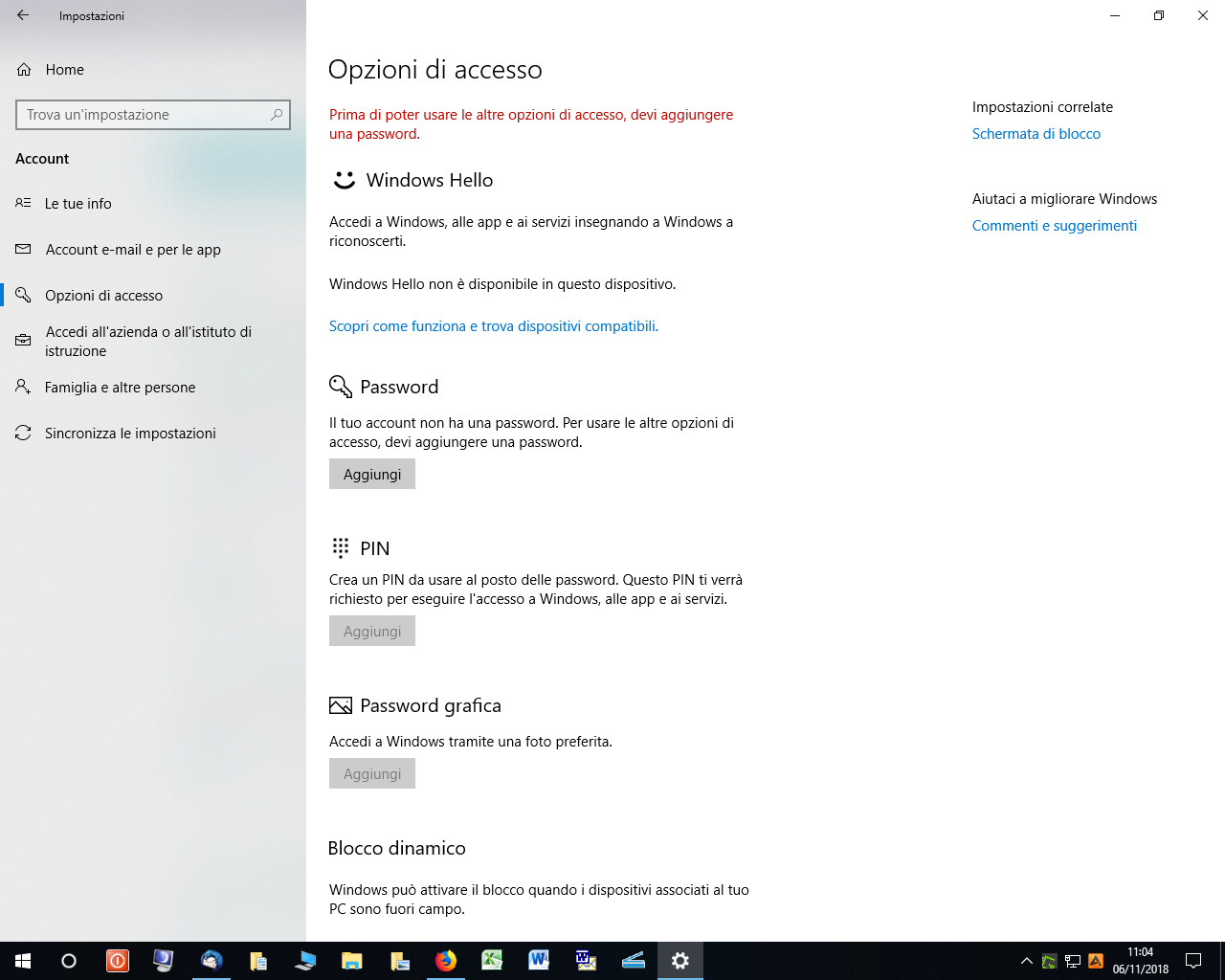Viewport: 1225px width, 980px height.
Task: Open the folder-with-picture taskbar icon
Action: tap(399, 961)
